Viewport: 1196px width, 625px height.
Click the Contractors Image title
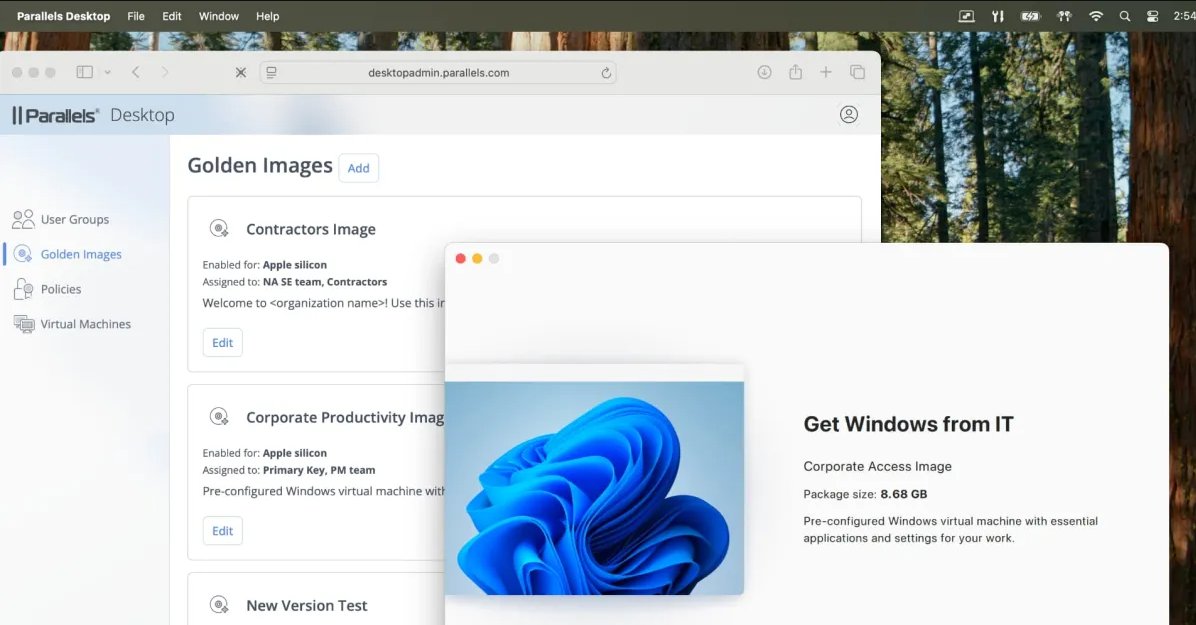(x=310, y=229)
